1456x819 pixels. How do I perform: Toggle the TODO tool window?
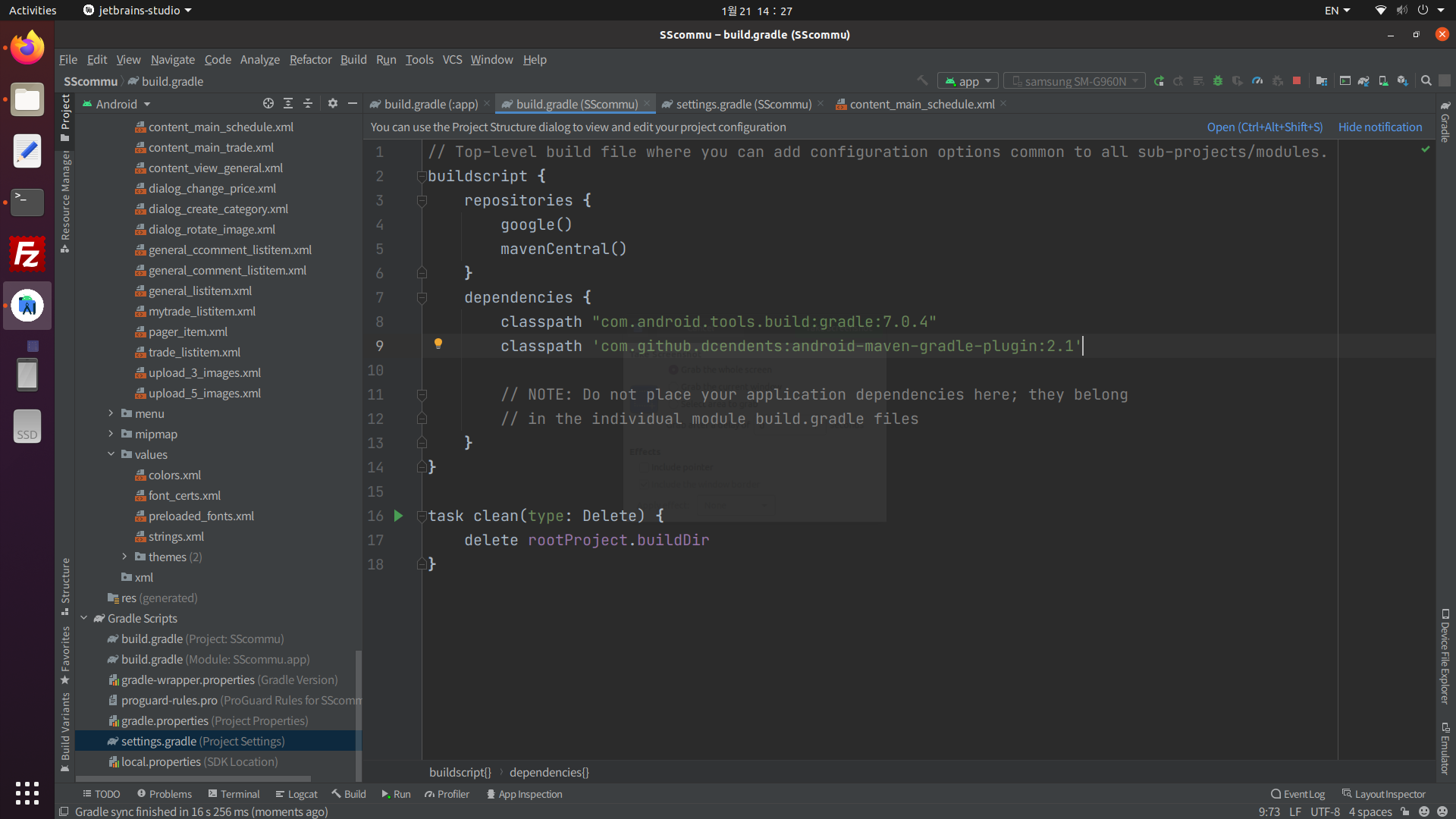102,793
